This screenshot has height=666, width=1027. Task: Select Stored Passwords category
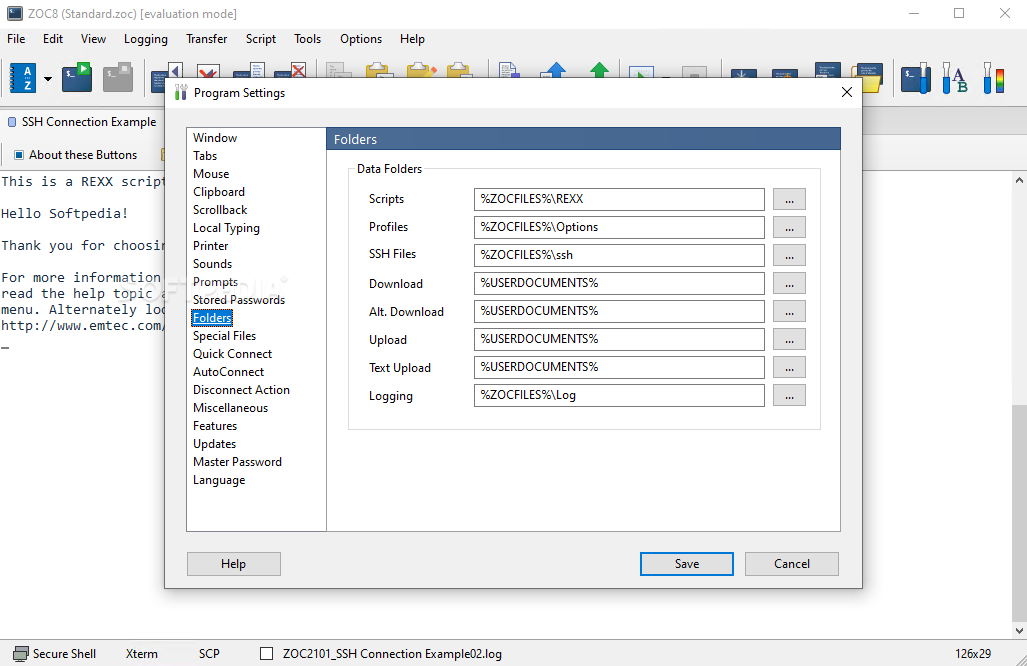[239, 299]
